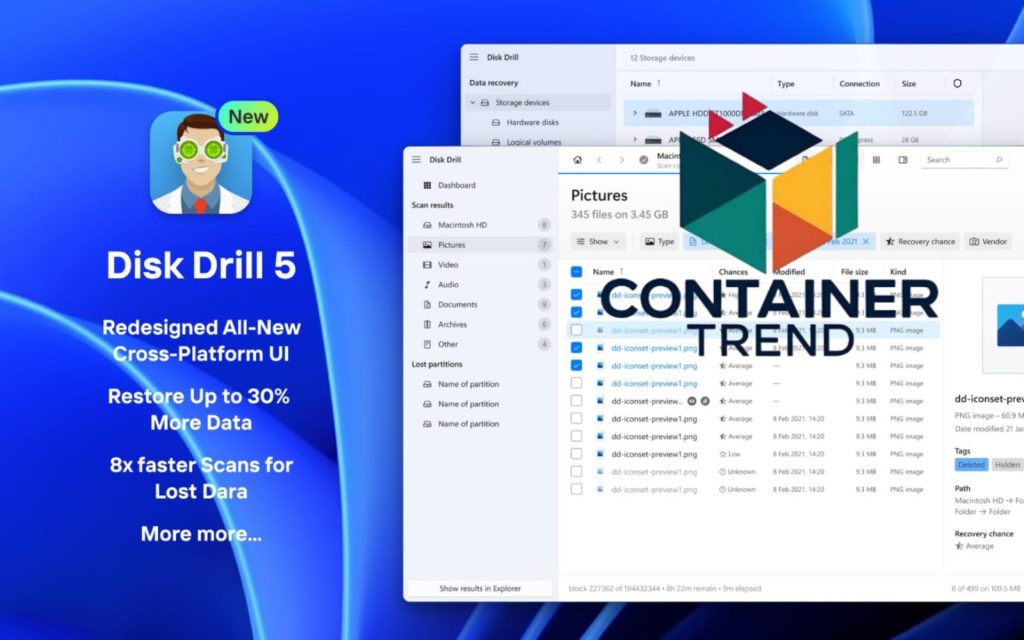
Task: Click the Kind column header
Action: coord(898,272)
